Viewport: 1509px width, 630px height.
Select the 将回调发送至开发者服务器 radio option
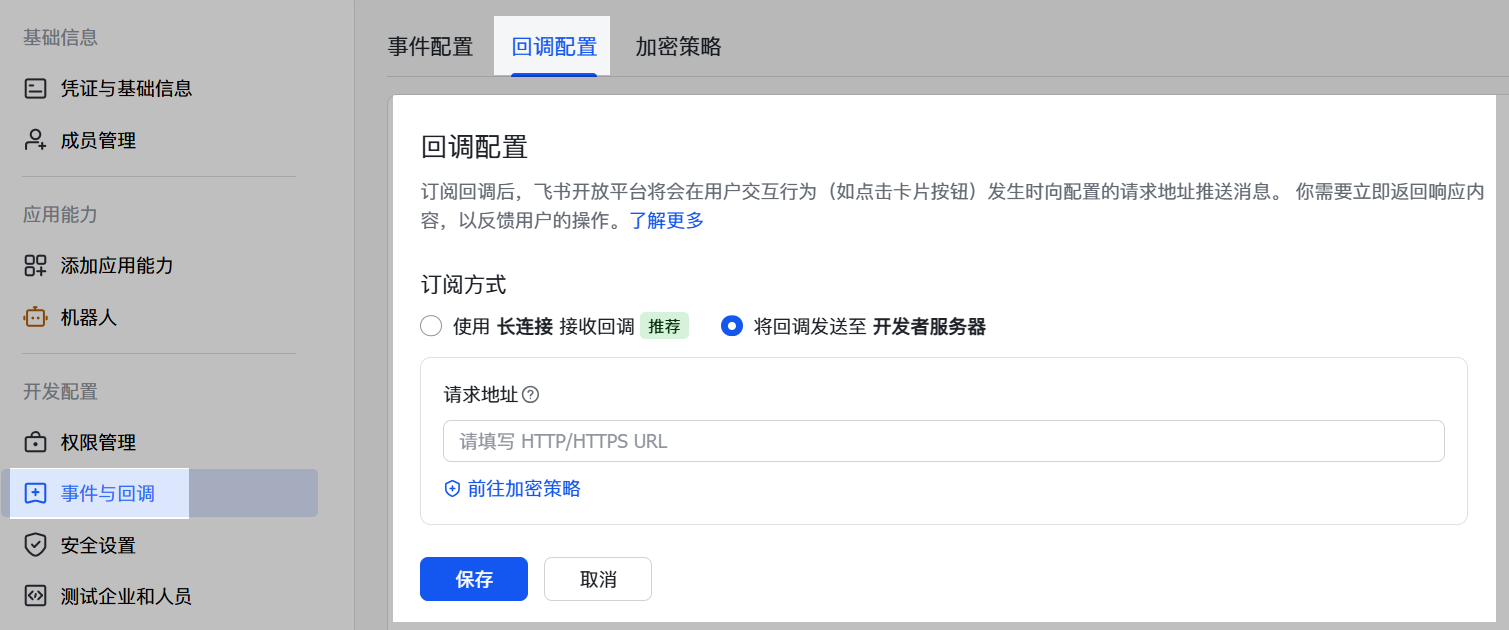click(x=732, y=326)
